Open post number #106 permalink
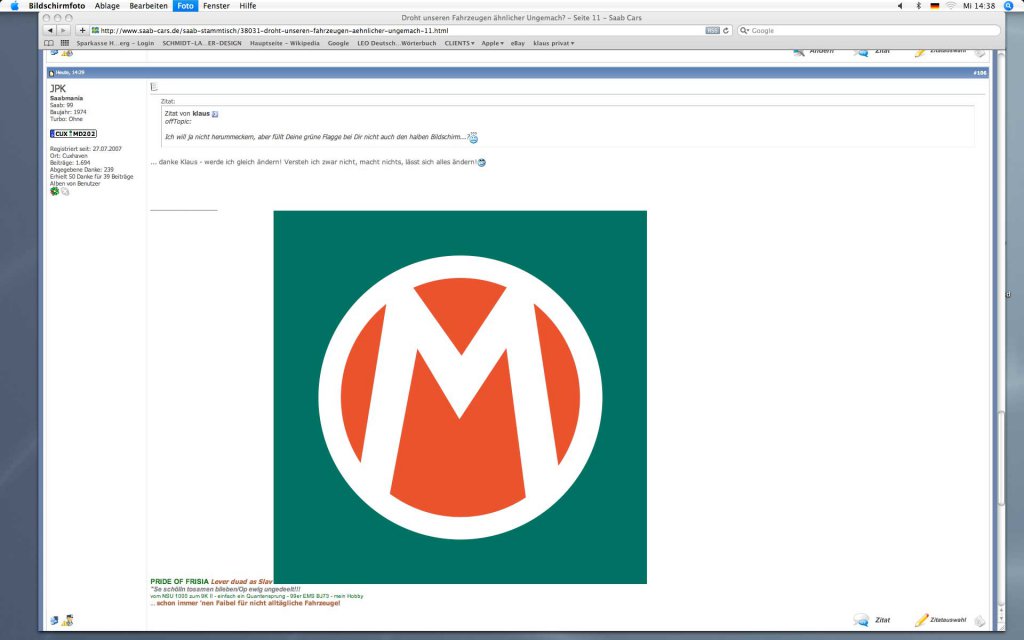Image resolution: width=1024 pixels, height=640 pixels. click(x=980, y=72)
